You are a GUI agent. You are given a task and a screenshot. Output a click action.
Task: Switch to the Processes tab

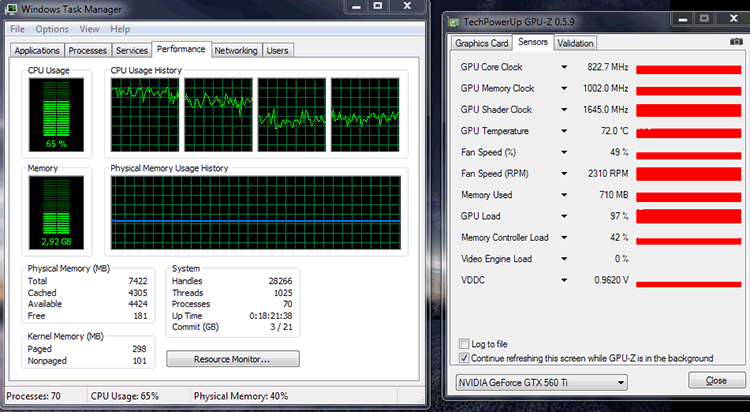click(88, 50)
